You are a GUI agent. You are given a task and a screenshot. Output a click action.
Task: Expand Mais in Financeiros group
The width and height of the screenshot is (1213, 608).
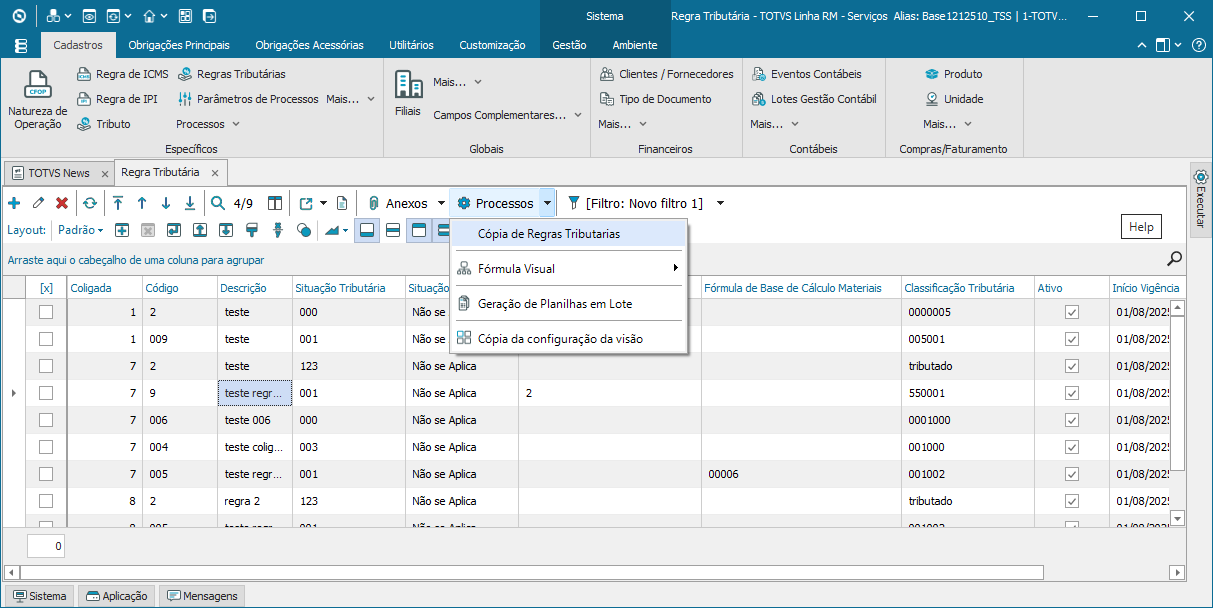click(x=622, y=124)
